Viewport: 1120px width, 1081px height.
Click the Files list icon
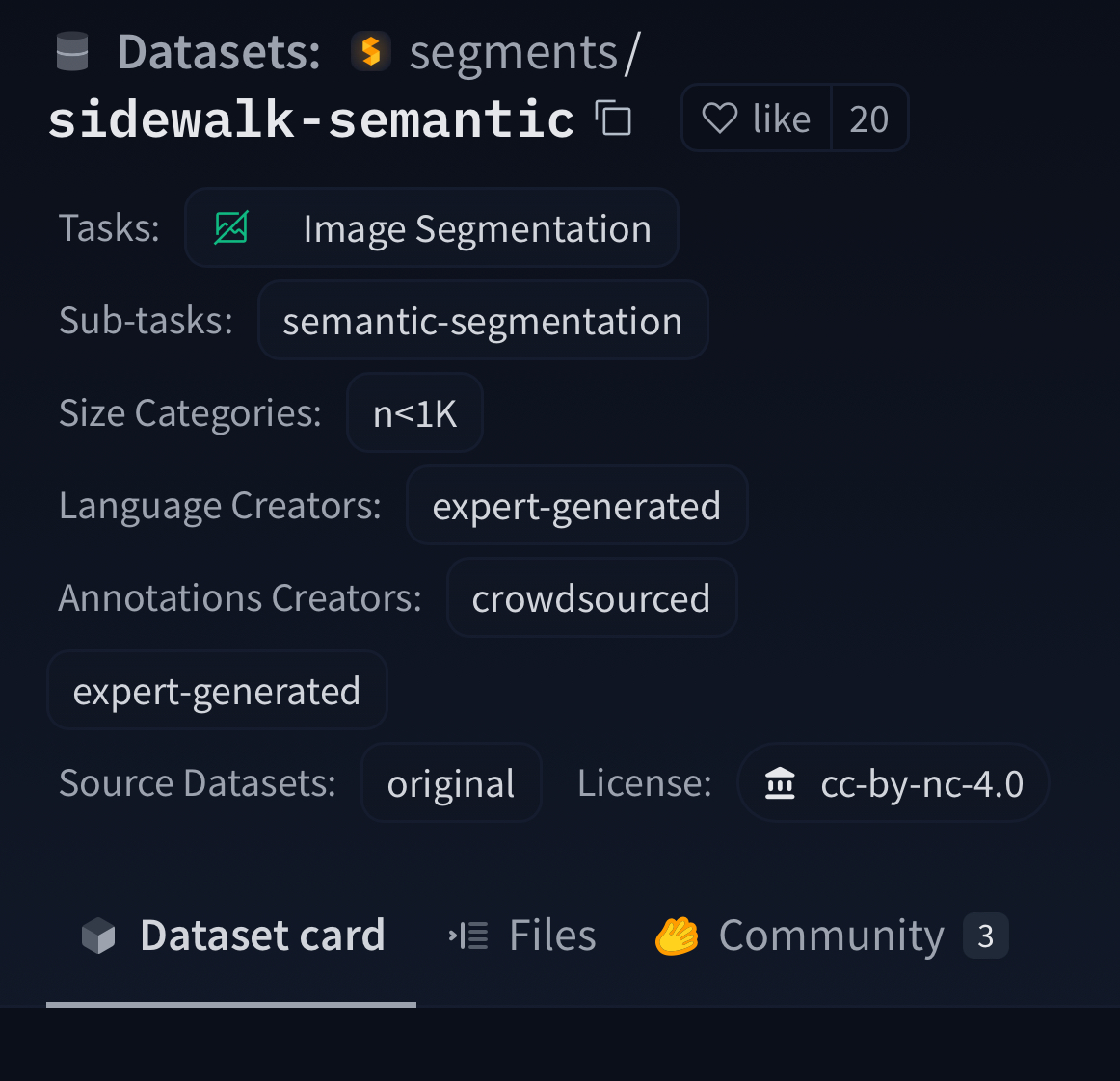468,936
